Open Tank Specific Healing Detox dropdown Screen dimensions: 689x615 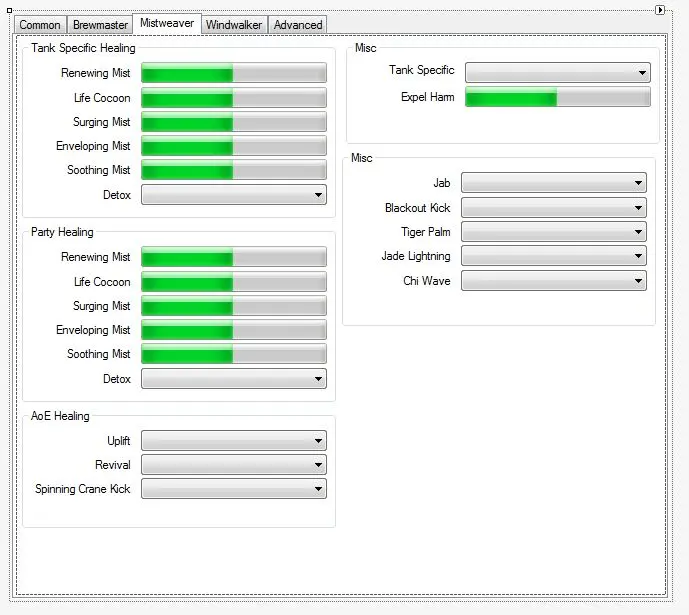point(234,195)
